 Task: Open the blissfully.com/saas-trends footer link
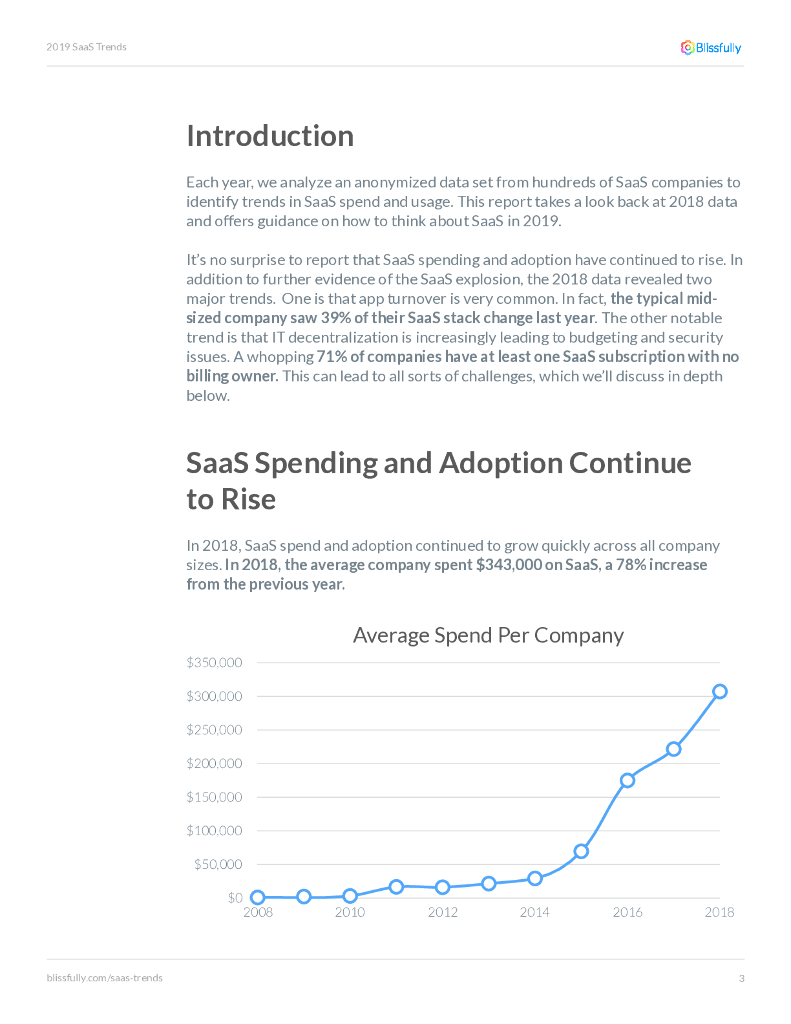pyautogui.click(x=104, y=977)
